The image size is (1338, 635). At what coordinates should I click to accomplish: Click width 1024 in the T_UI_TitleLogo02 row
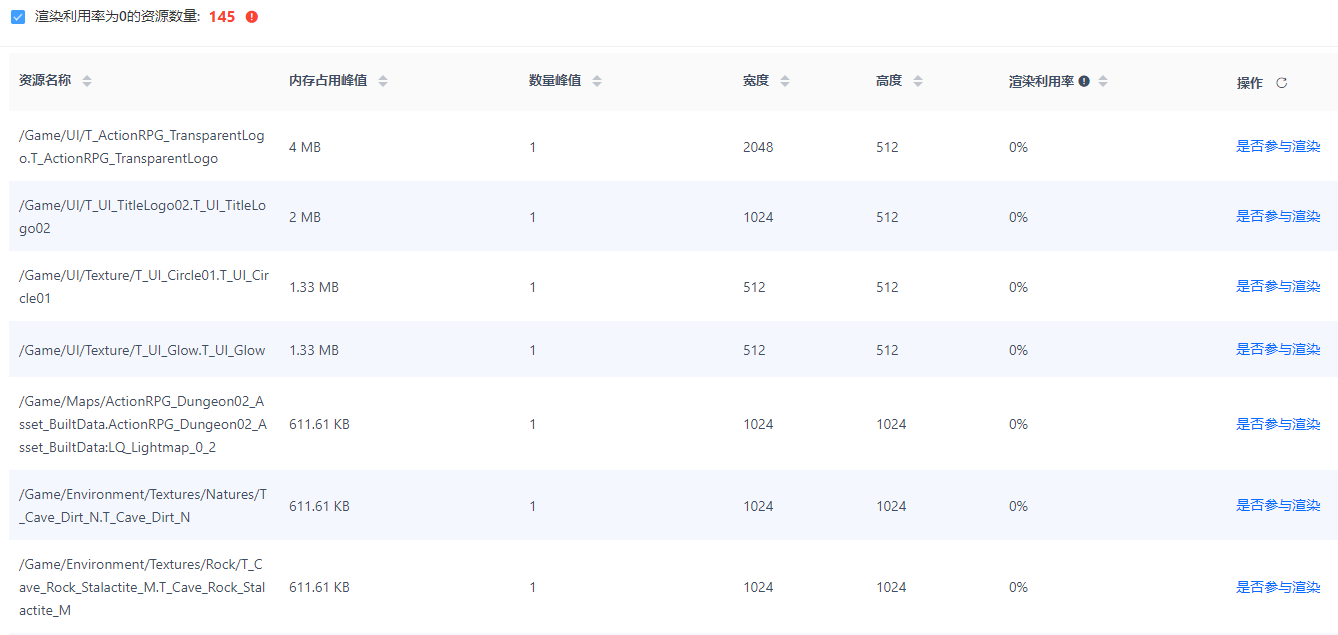[x=758, y=217]
